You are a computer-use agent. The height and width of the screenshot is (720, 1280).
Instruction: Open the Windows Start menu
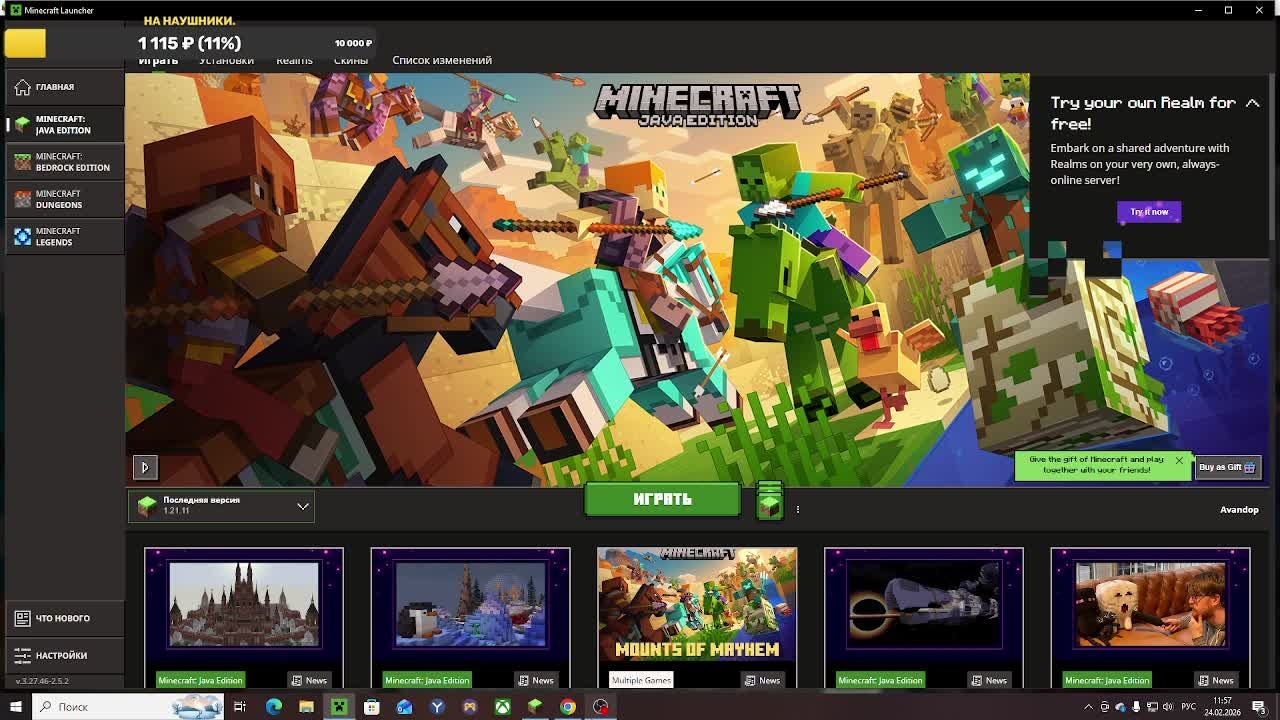click(x=15, y=707)
